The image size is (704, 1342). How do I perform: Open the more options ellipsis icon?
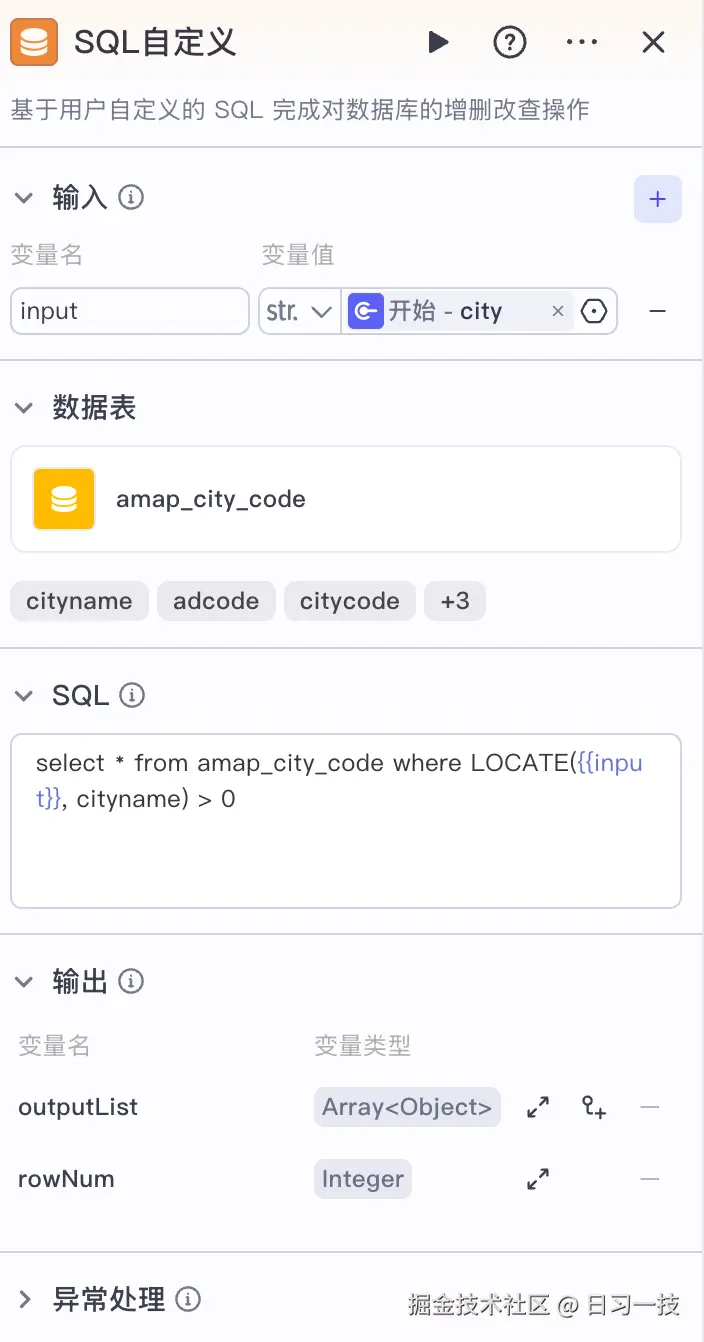coord(582,42)
